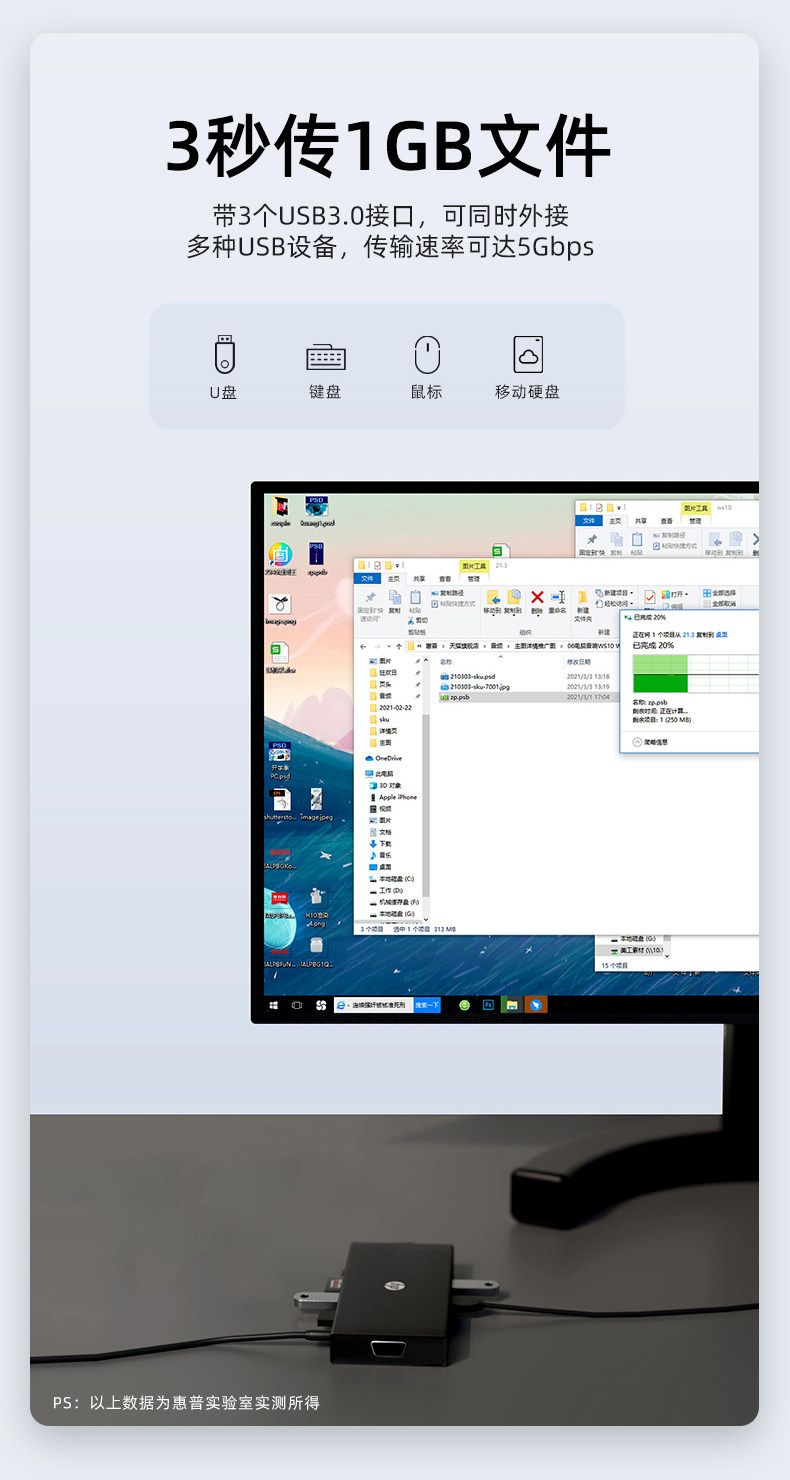
Task: Expand 简略信息 in the copy dialog
Action: coord(650,742)
